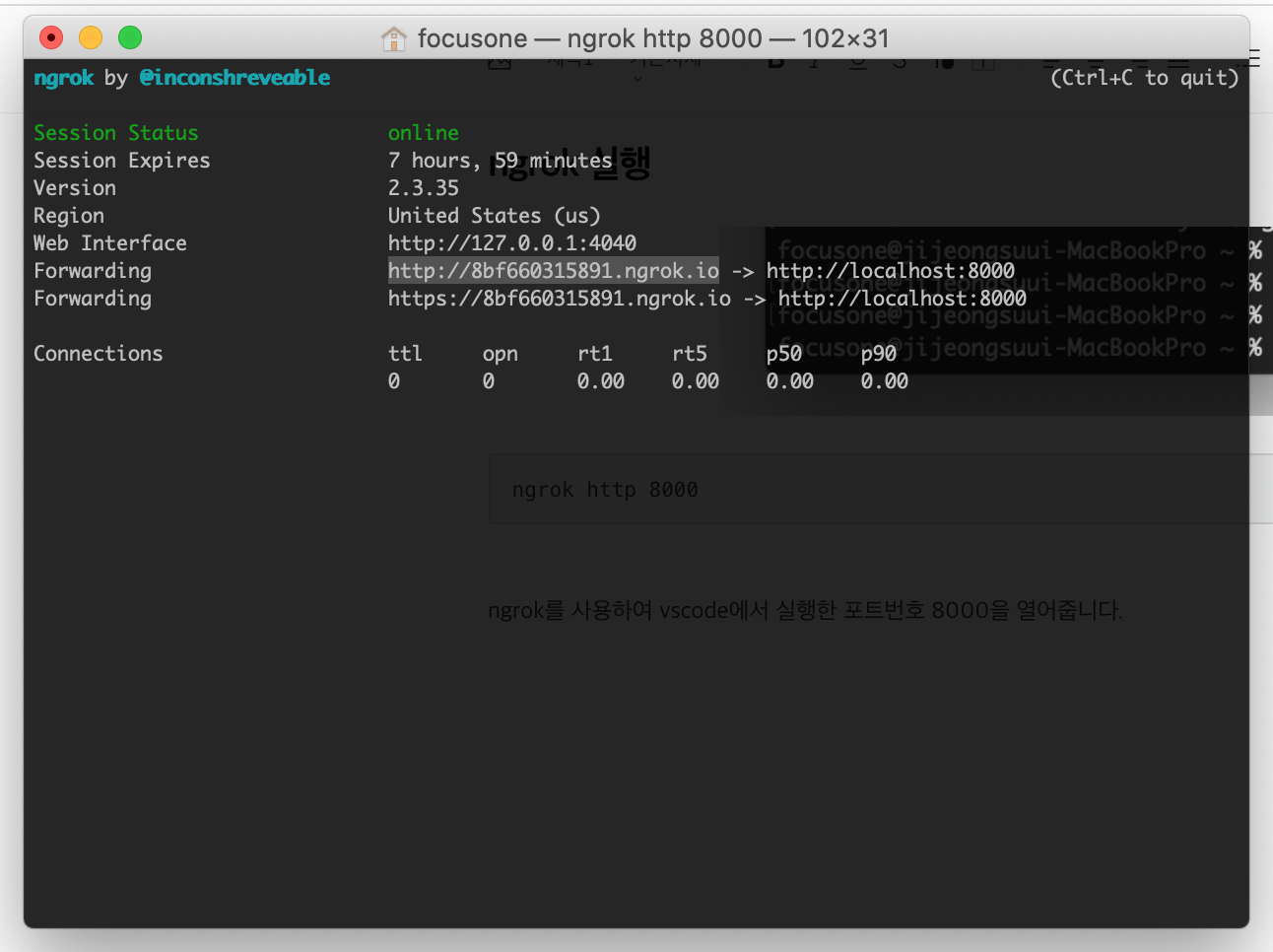The image size is (1273, 952).
Task: Click the 'Session Expires' label
Action: click(122, 161)
